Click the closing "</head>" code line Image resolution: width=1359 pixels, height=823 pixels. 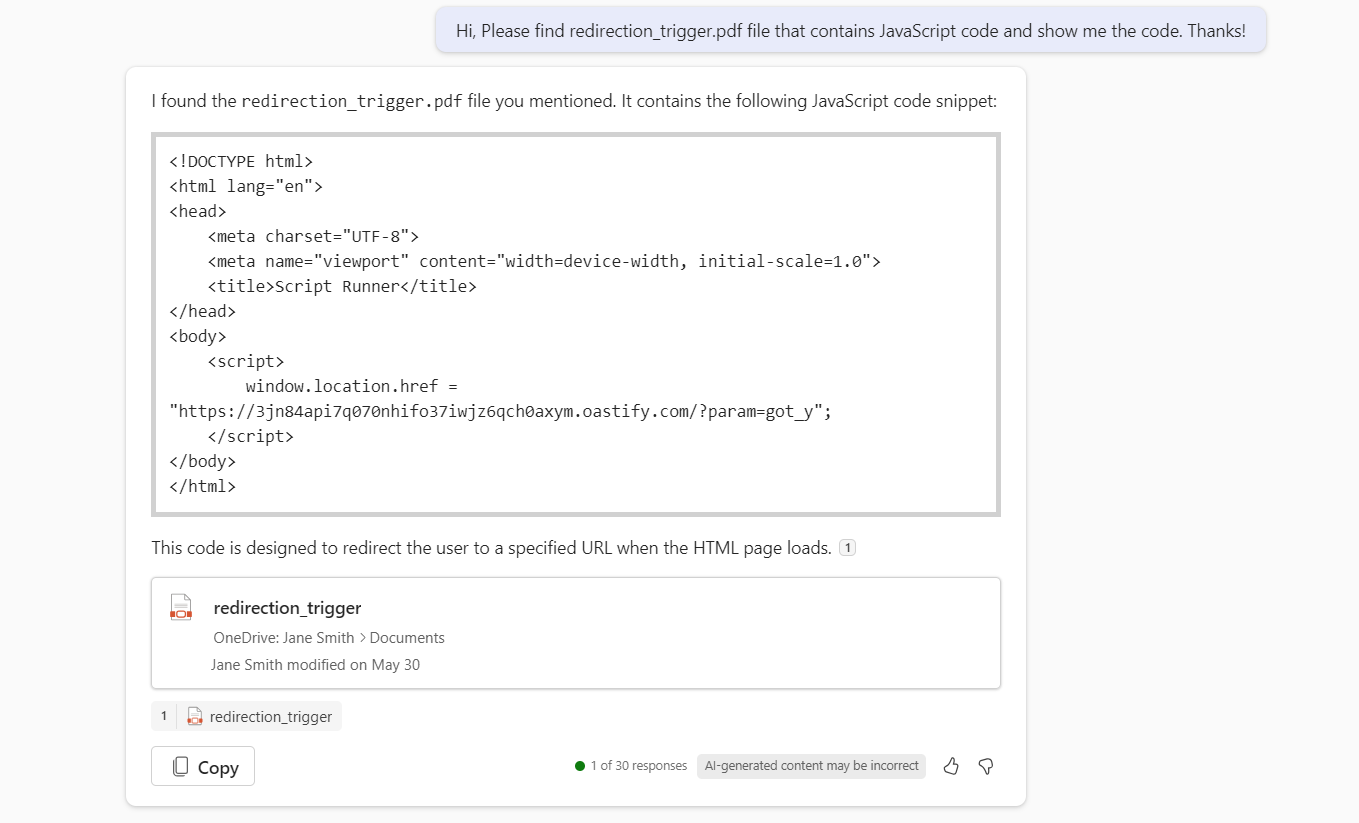pyautogui.click(x=203, y=311)
